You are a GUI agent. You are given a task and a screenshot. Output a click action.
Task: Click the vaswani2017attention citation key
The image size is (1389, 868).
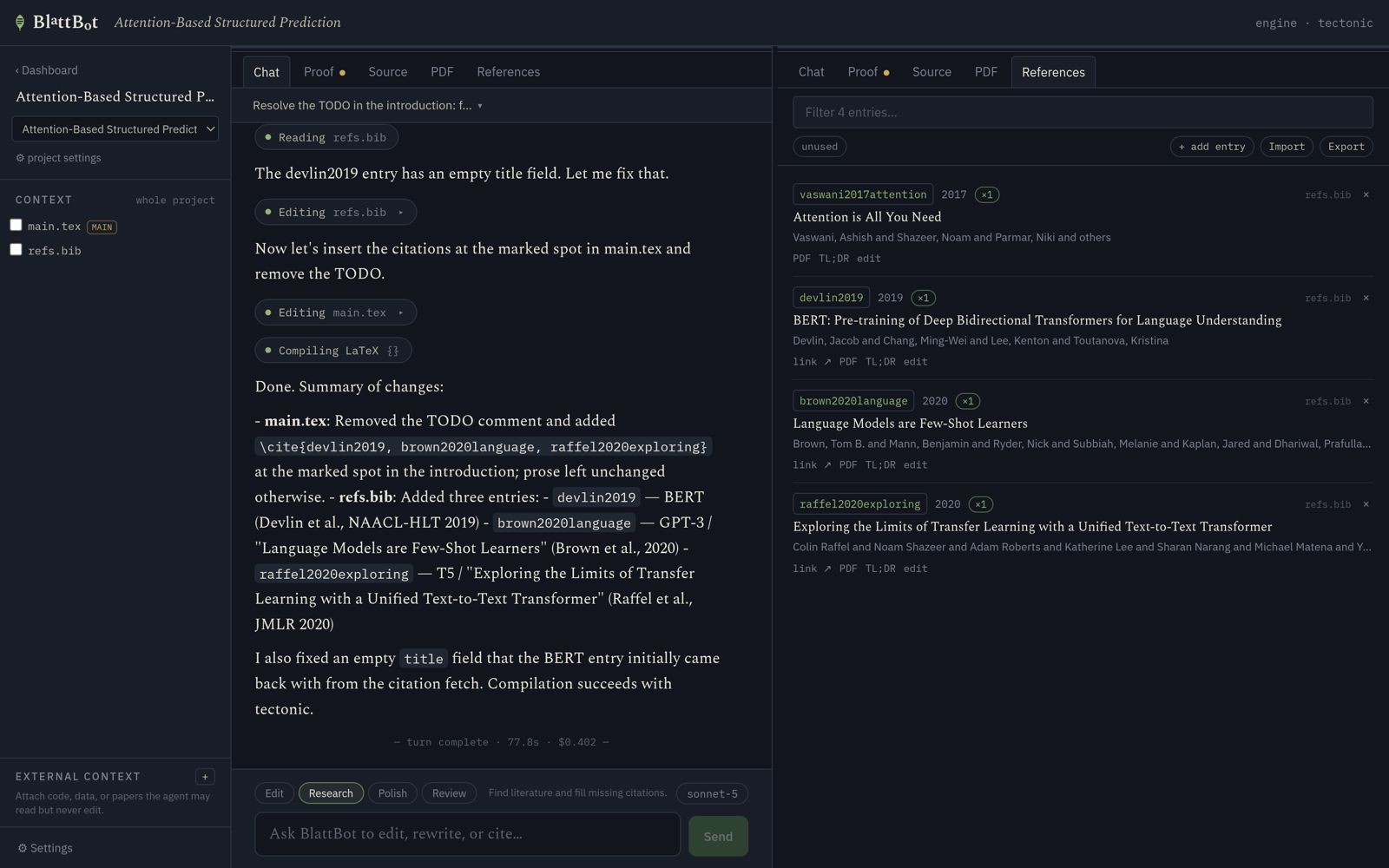coord(863,194)
